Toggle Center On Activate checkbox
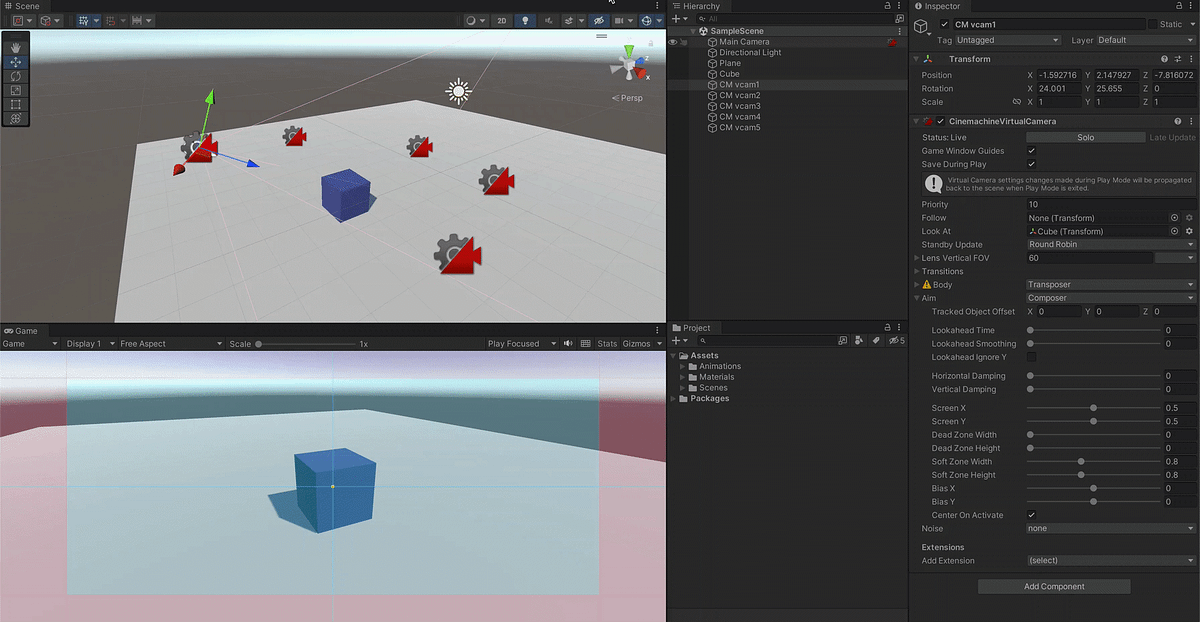This screenshot has width=1200, height=622. pyautogui.click(x=1032, y=515)
